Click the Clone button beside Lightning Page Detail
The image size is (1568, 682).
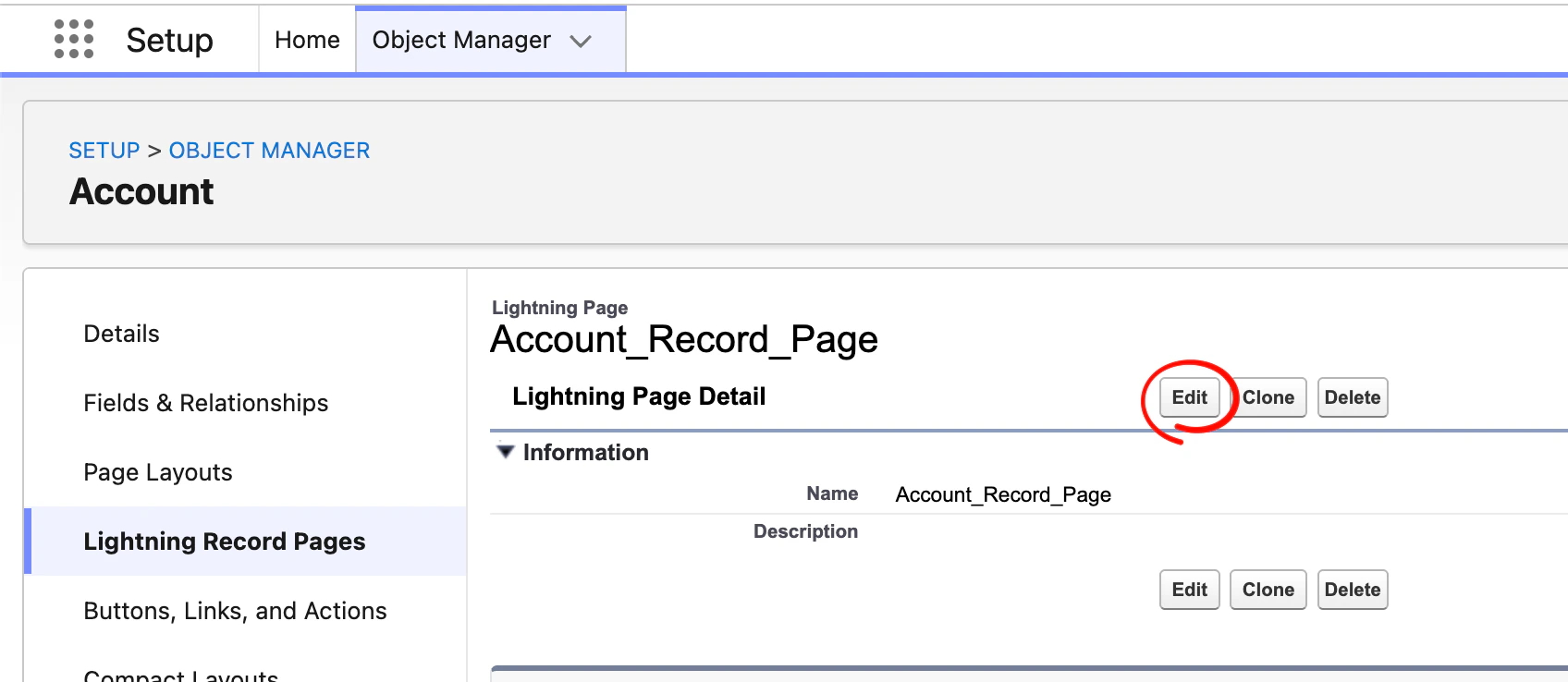[x=1268, y=397]
